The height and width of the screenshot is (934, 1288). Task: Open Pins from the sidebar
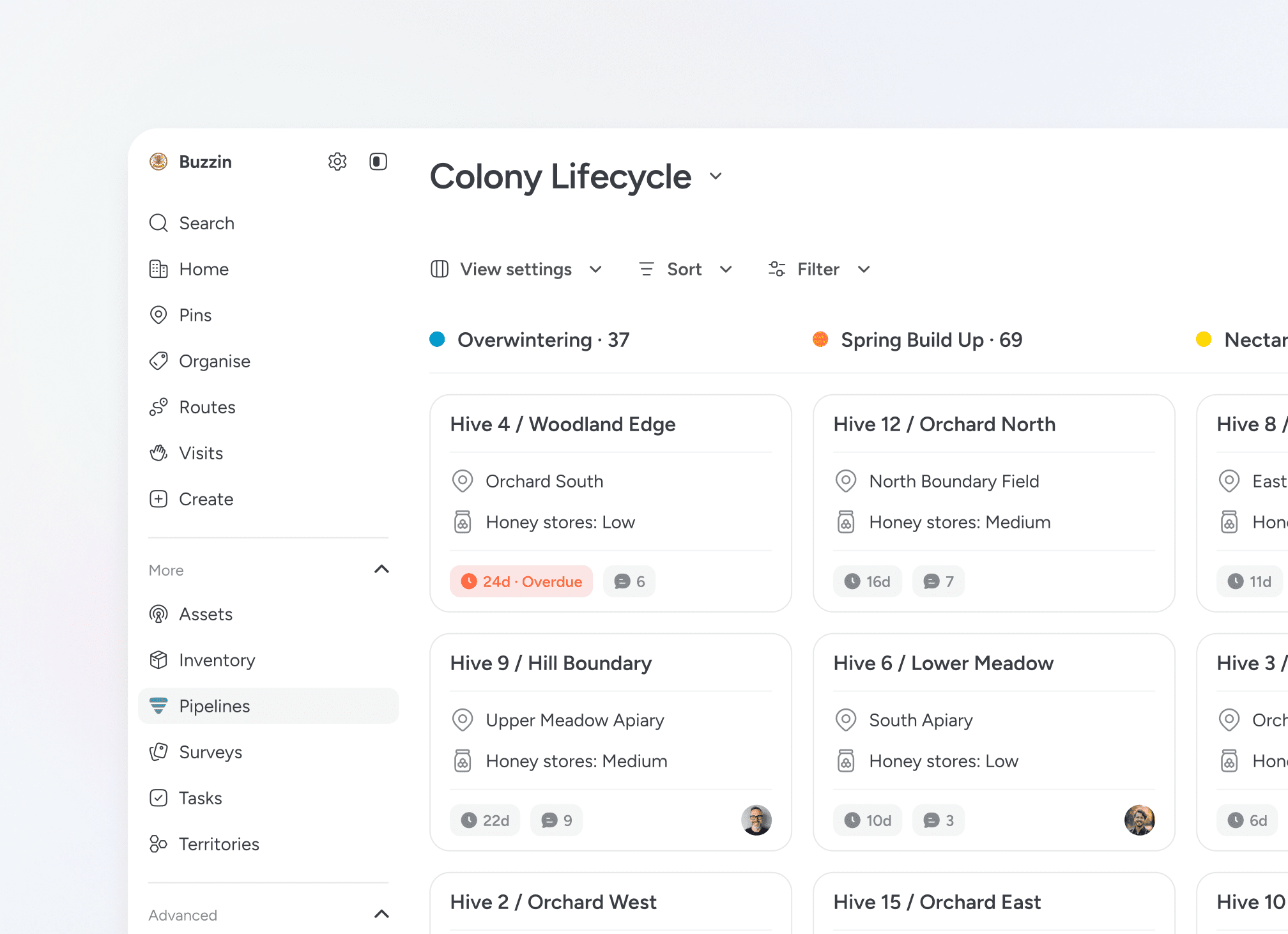(x=195, y=315)
